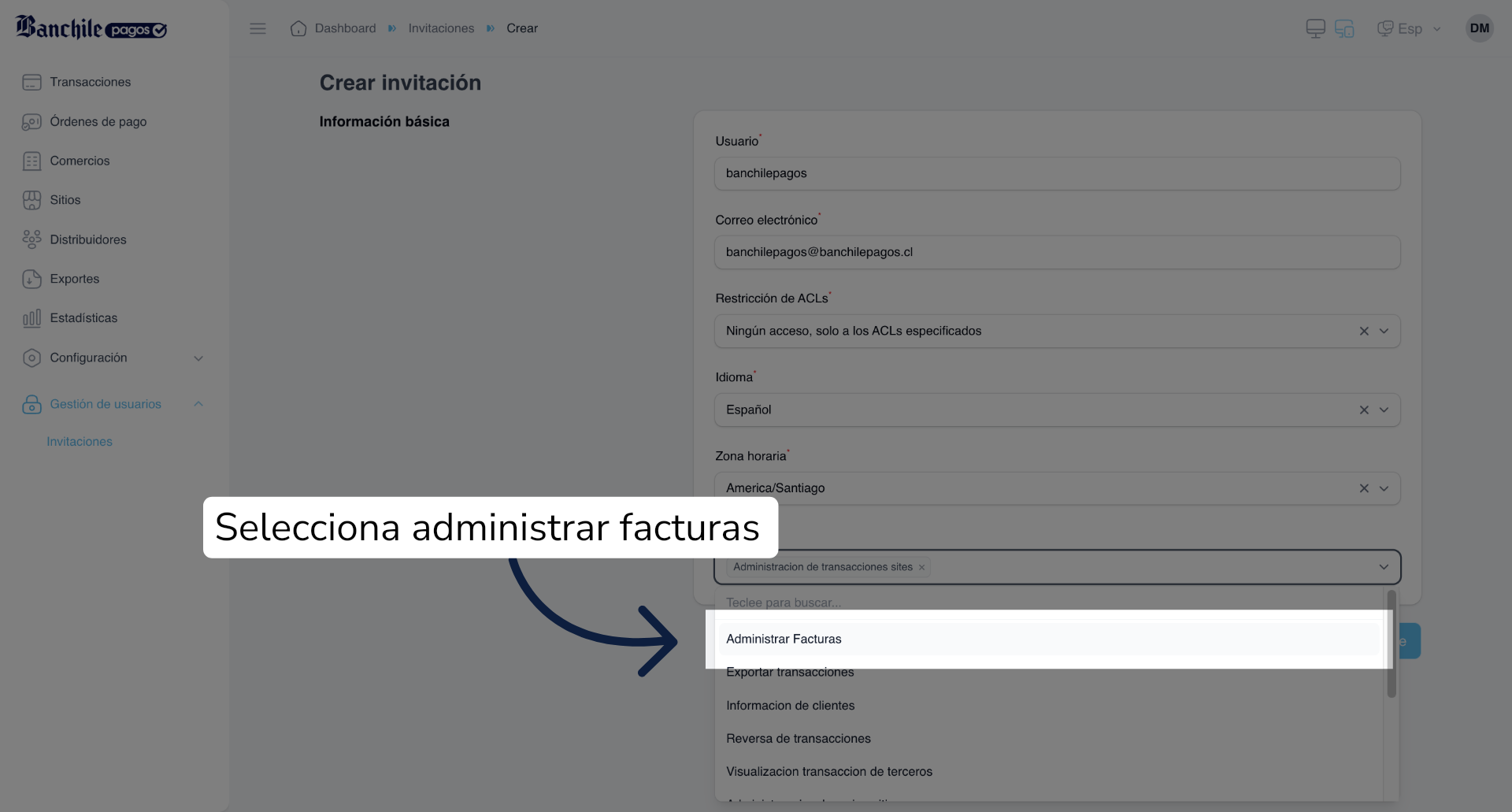
Task: Go to Invitaciones breadcrumb link
Action: coord(441,28)
